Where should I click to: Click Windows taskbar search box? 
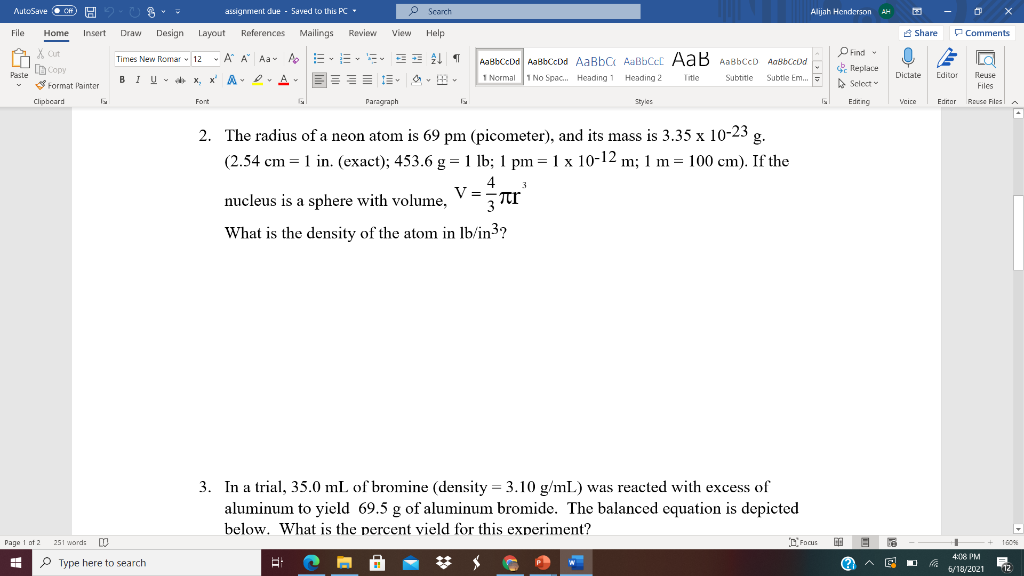146,562
